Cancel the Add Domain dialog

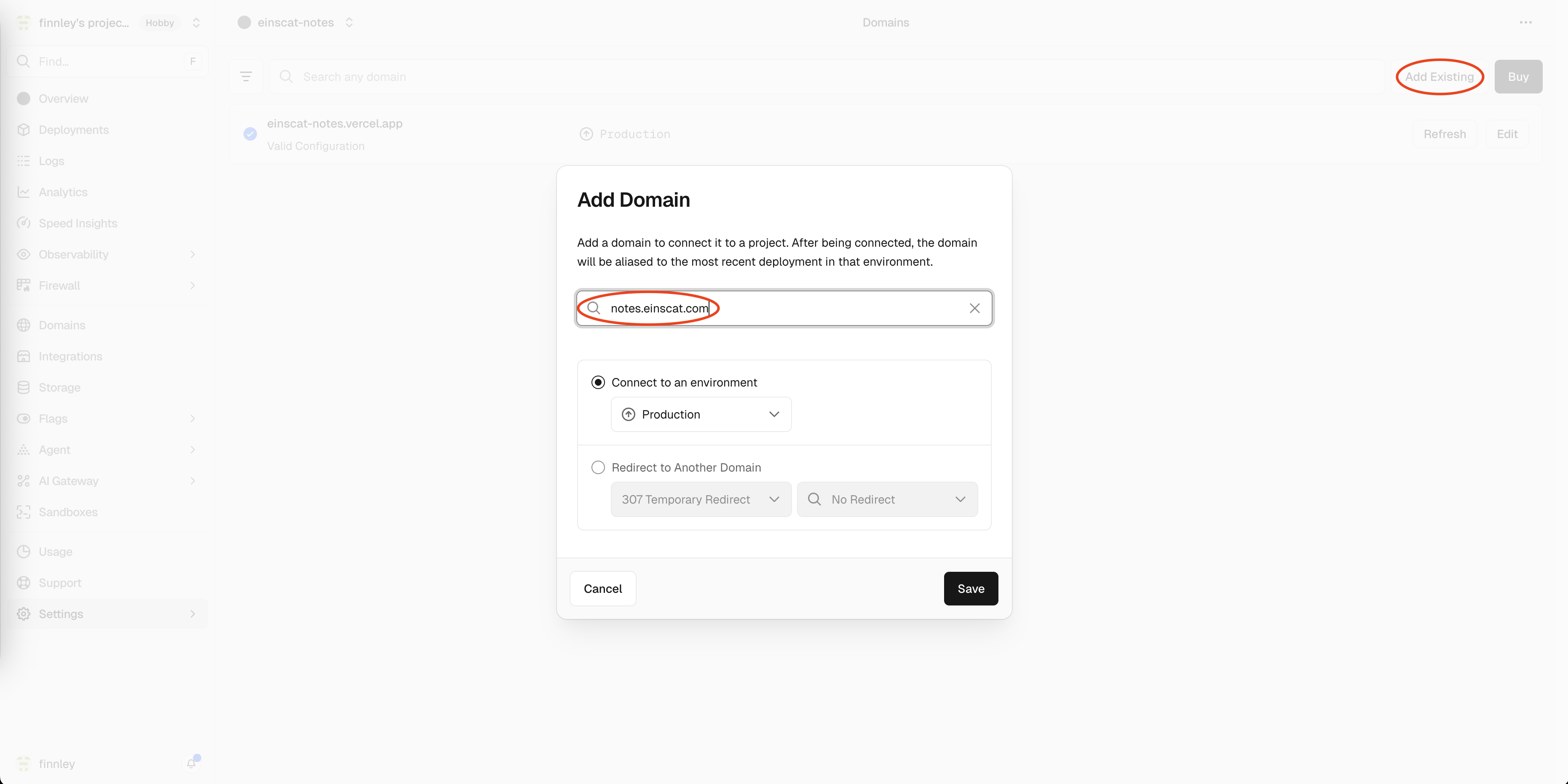(602, 588)
